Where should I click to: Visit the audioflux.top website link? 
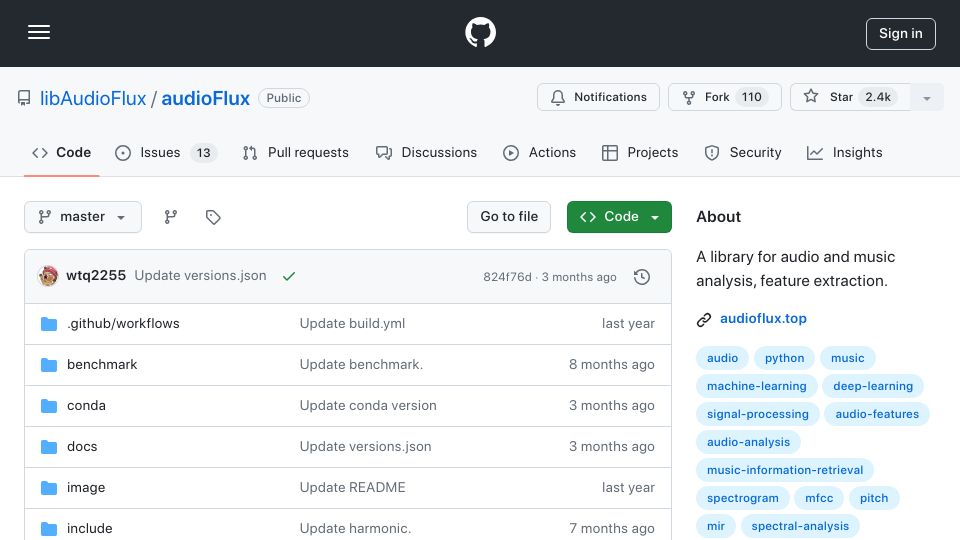pyautogui.click(x=763, y=318)
